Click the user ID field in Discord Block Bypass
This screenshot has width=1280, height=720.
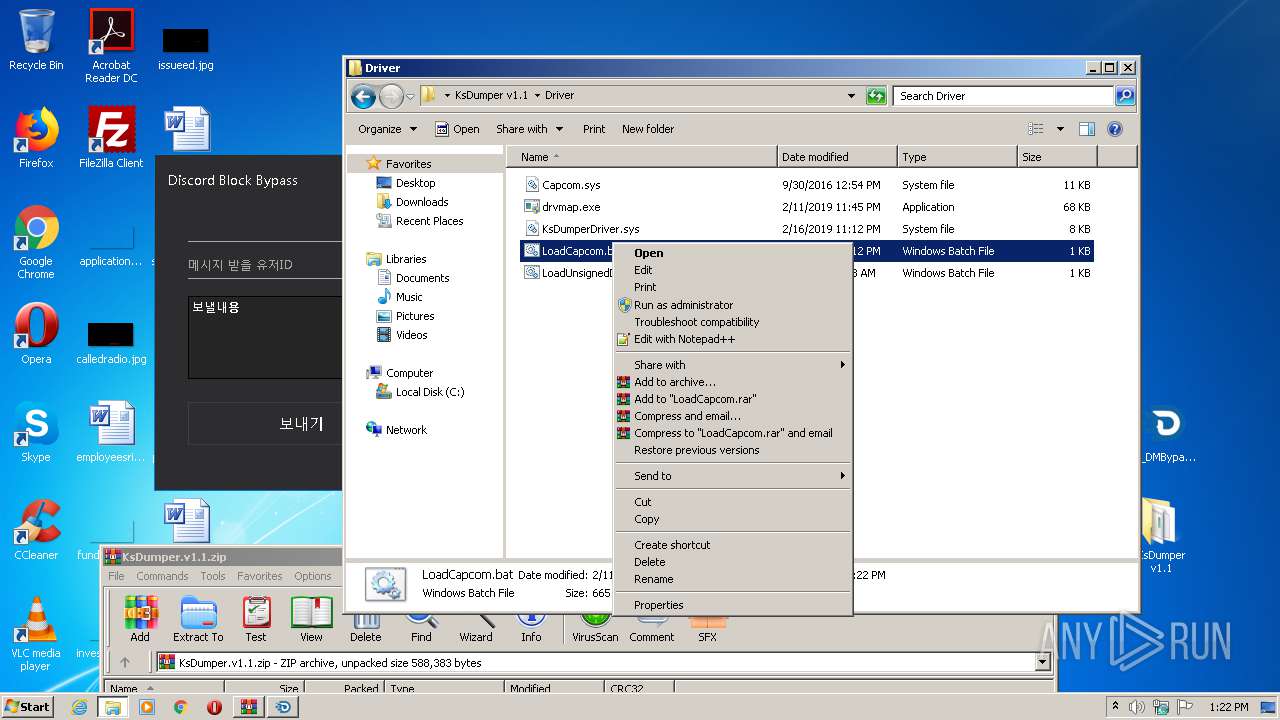coord(265,265)
